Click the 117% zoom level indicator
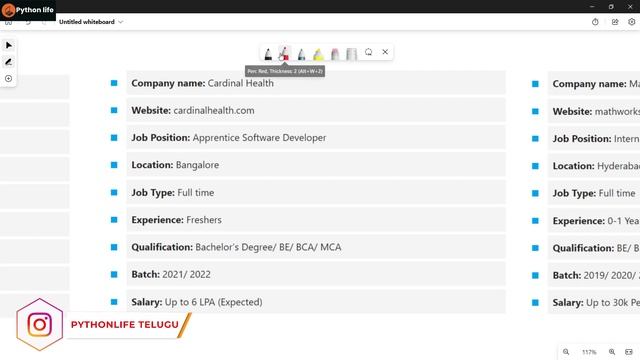The height and width of the screenshot is (360, 640). (589, 352)
